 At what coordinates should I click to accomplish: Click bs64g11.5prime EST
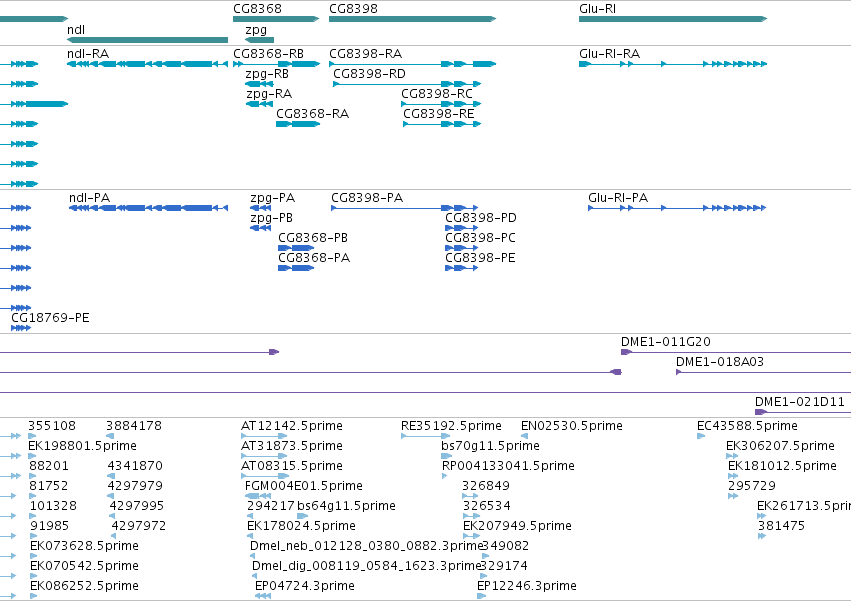pyautogui.click(x=303, y=516)
